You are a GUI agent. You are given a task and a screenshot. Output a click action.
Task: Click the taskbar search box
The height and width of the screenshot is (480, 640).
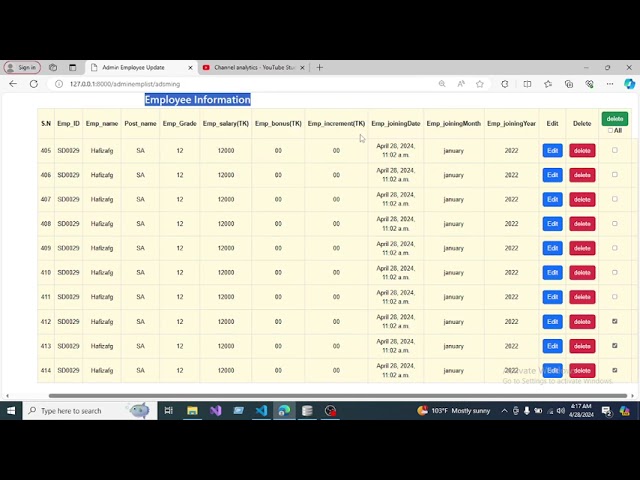[x=90, y=411]
